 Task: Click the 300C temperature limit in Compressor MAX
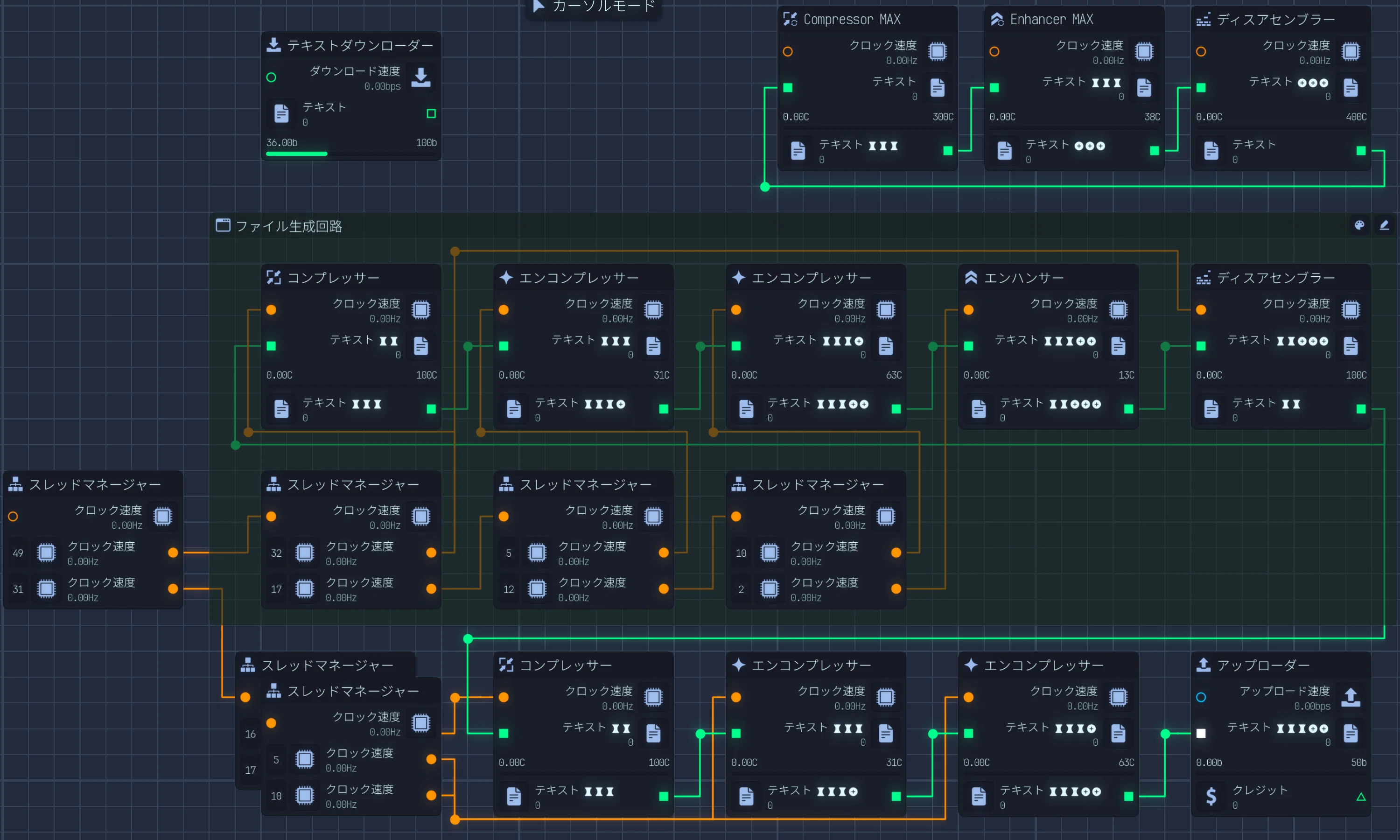pyautogui.click(x=943, y=117)
